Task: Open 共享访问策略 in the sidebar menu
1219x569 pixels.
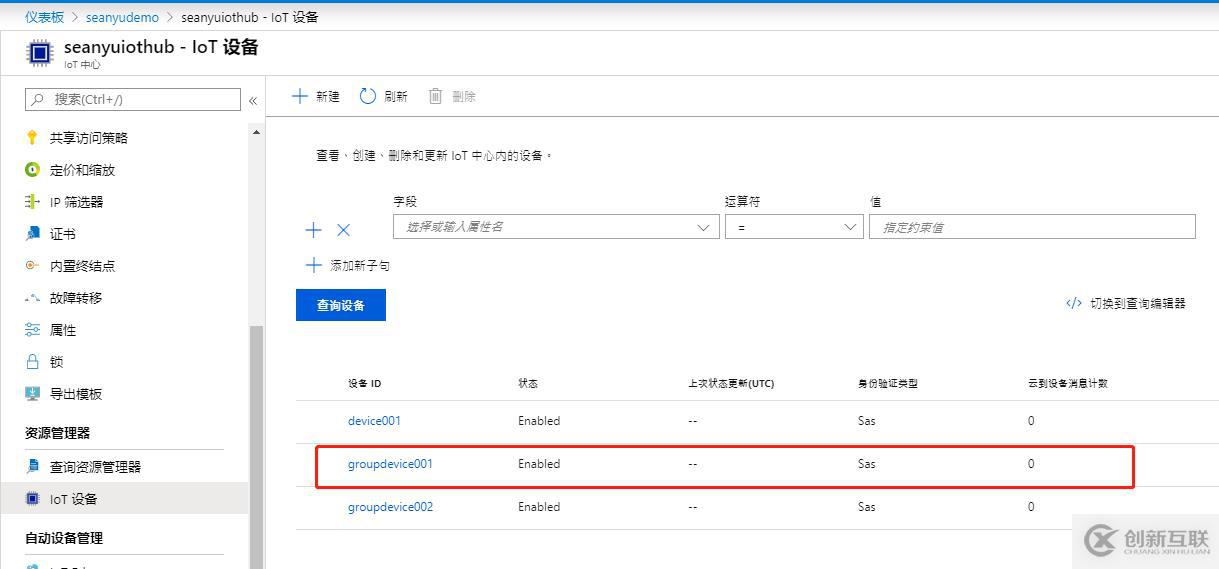Action: coord(89,138)
